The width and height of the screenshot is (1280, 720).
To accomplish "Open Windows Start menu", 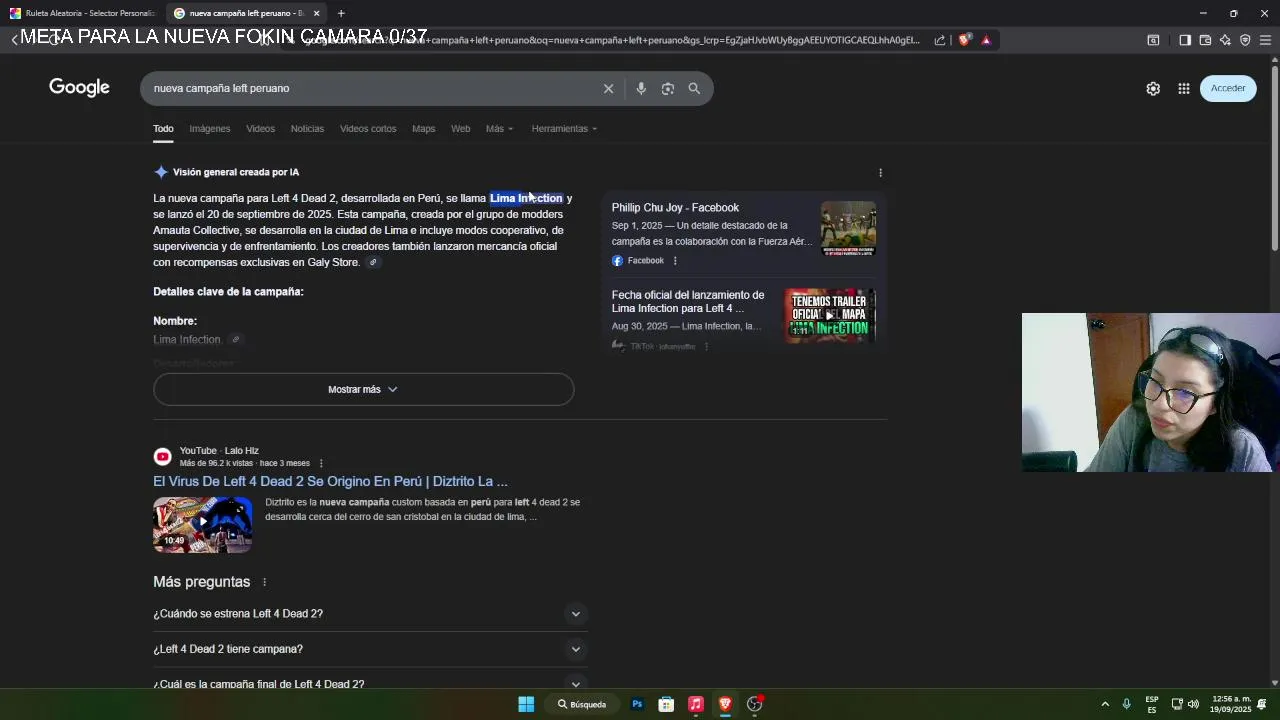I will coord(526,704).
